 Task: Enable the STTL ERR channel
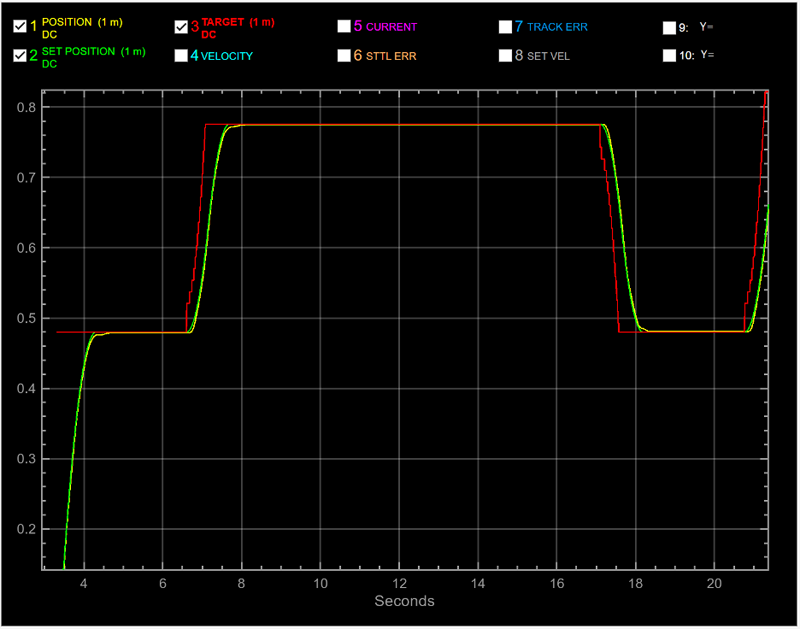(x=344, y=55)
